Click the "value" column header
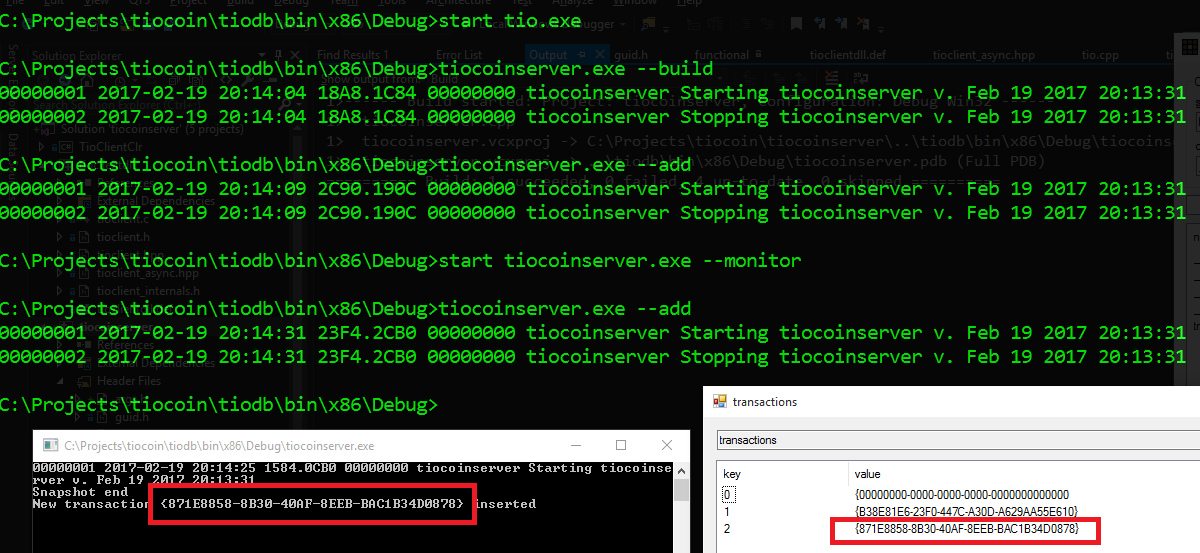This screenshot has height=553, width=1200. [867, 474]
